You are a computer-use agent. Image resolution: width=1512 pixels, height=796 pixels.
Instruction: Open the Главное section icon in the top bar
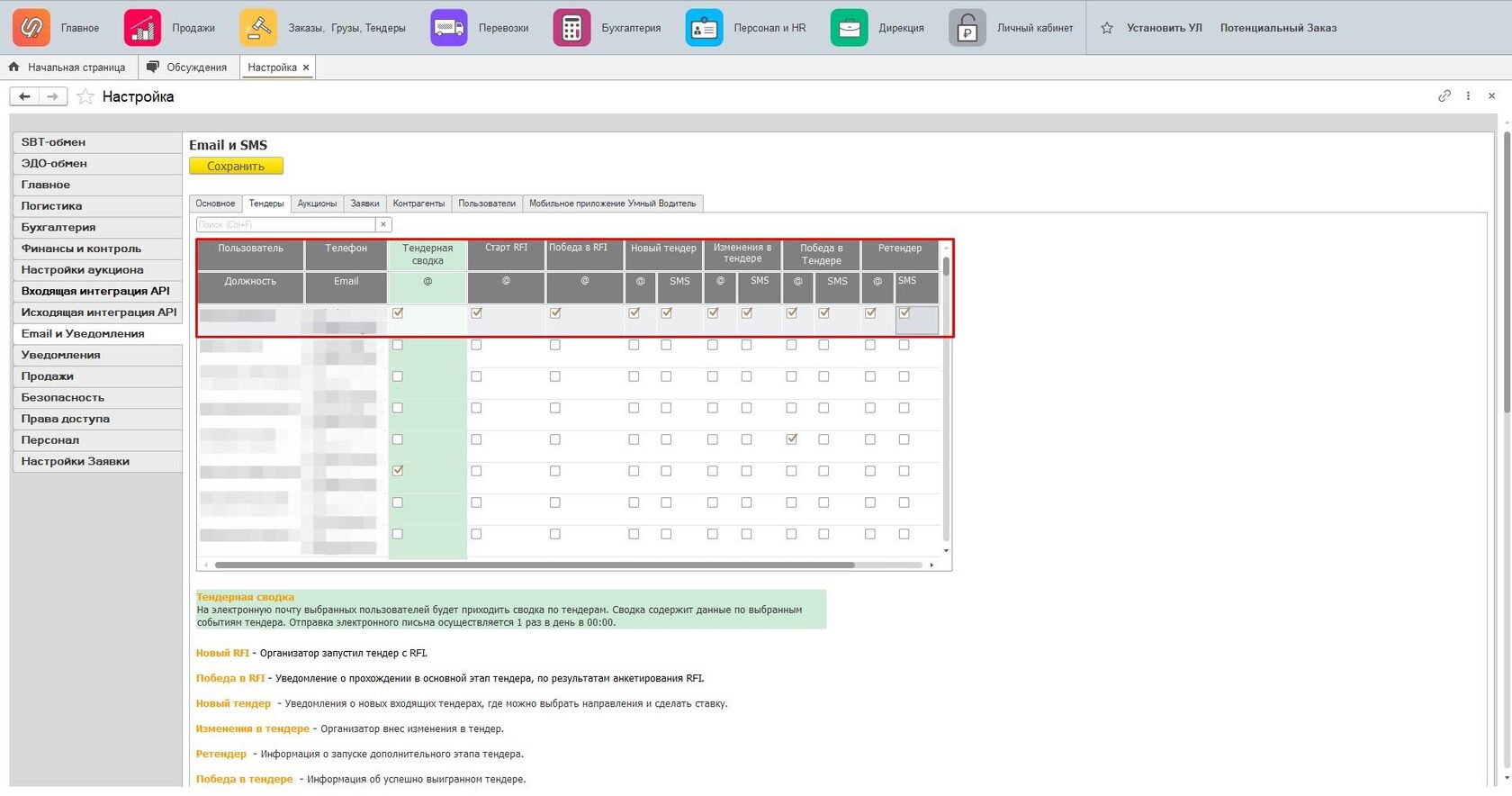[31, 28]
